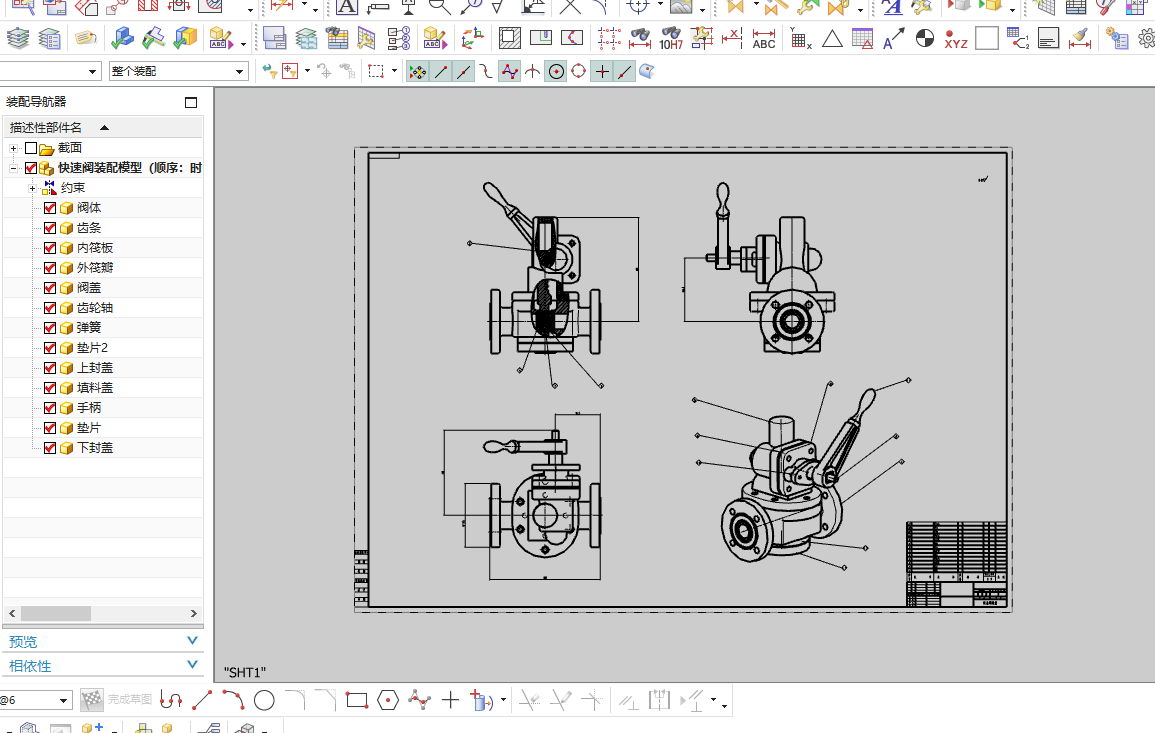This screenshot has height=733, width=1155.
Task: Click the polygon sketch tool
Action: coord(388,700)
